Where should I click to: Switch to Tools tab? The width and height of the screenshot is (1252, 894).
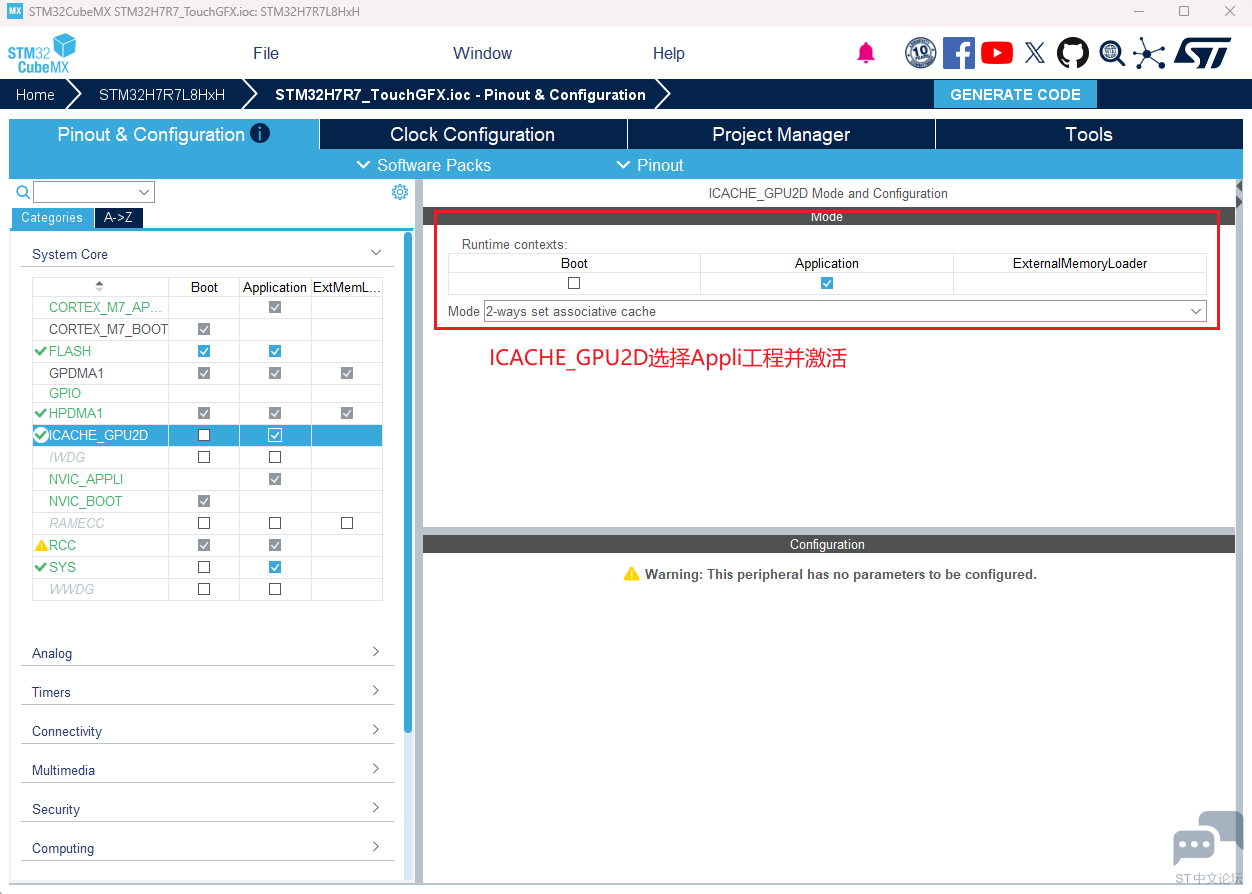click(x=1089, y=134)
